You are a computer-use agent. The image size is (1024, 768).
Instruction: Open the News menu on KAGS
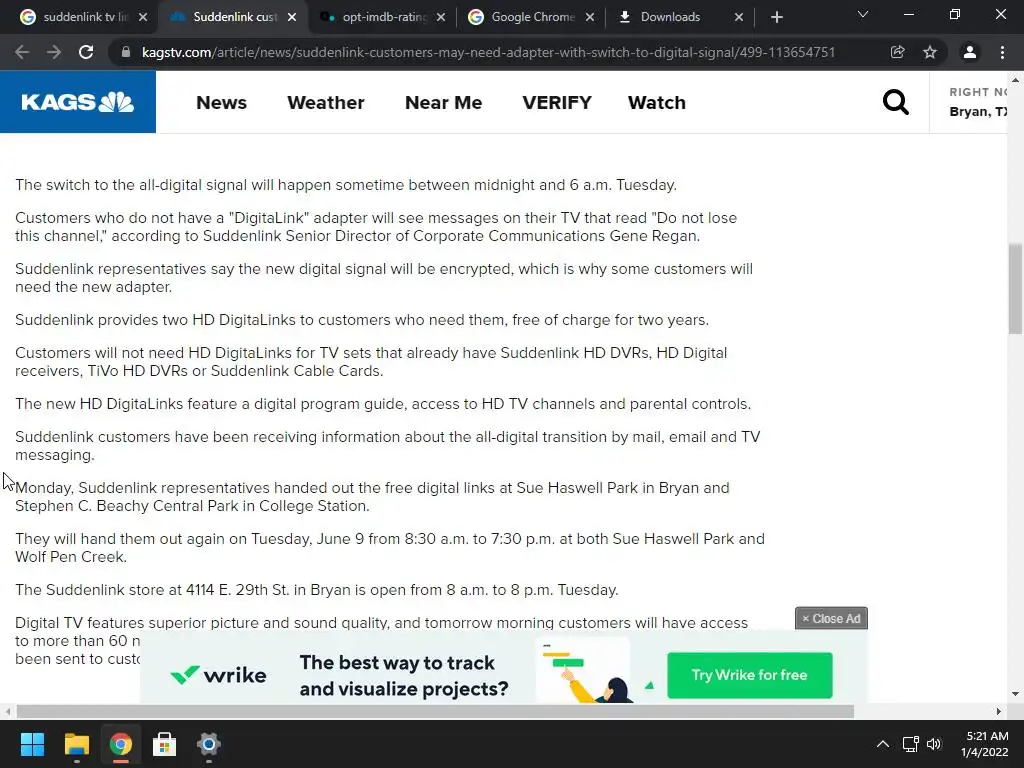221,103
